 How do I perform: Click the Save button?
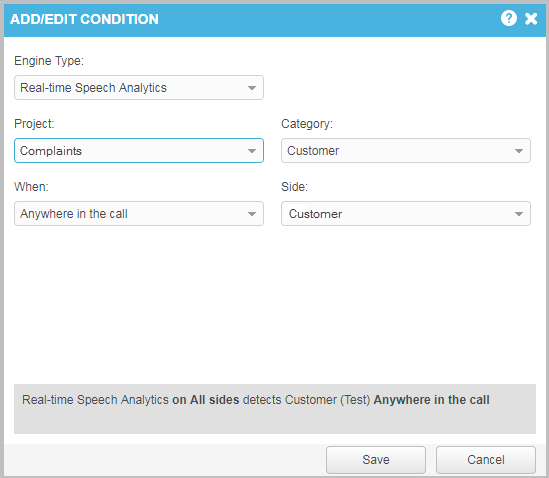[376, 459]
